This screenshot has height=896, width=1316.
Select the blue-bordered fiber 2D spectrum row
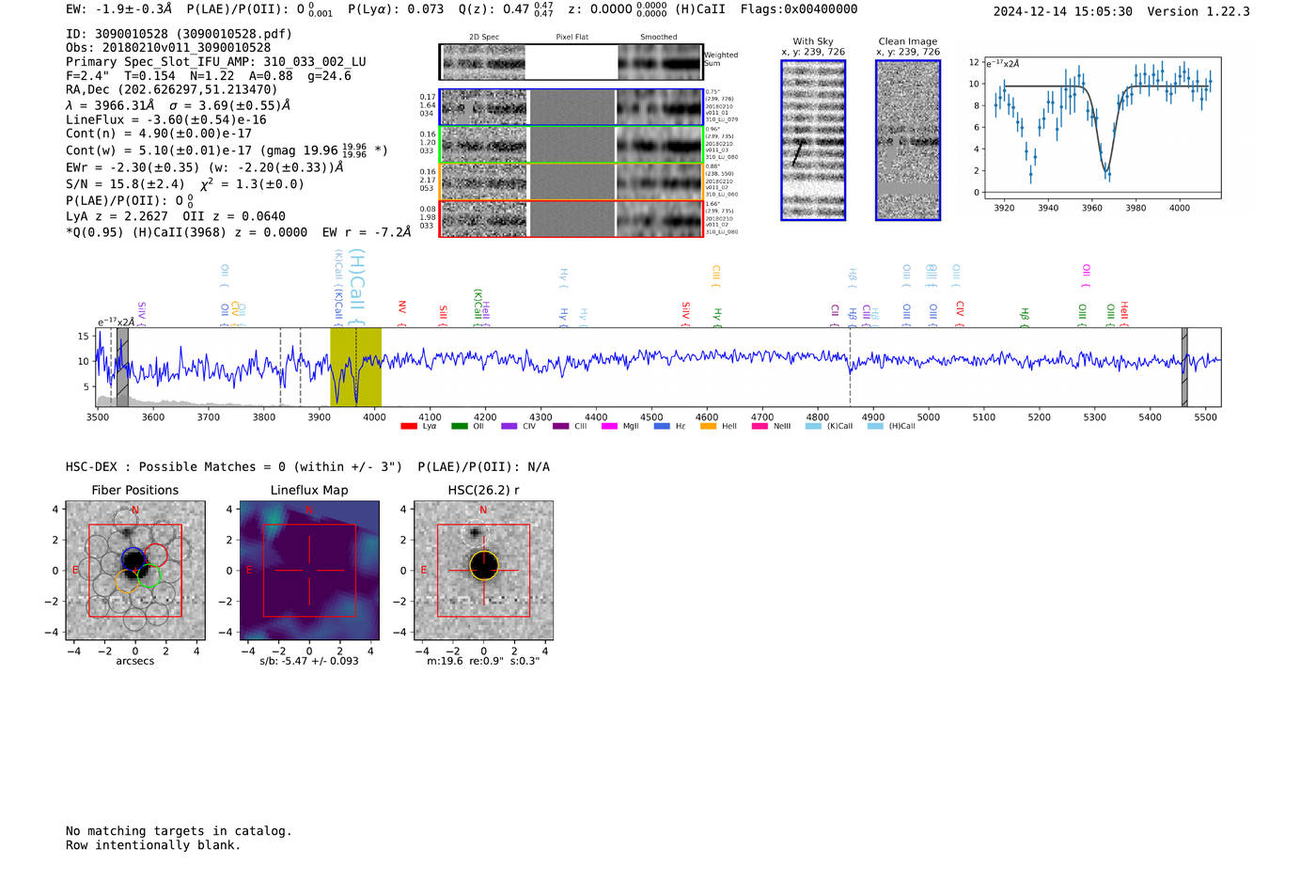click(571, 107)
